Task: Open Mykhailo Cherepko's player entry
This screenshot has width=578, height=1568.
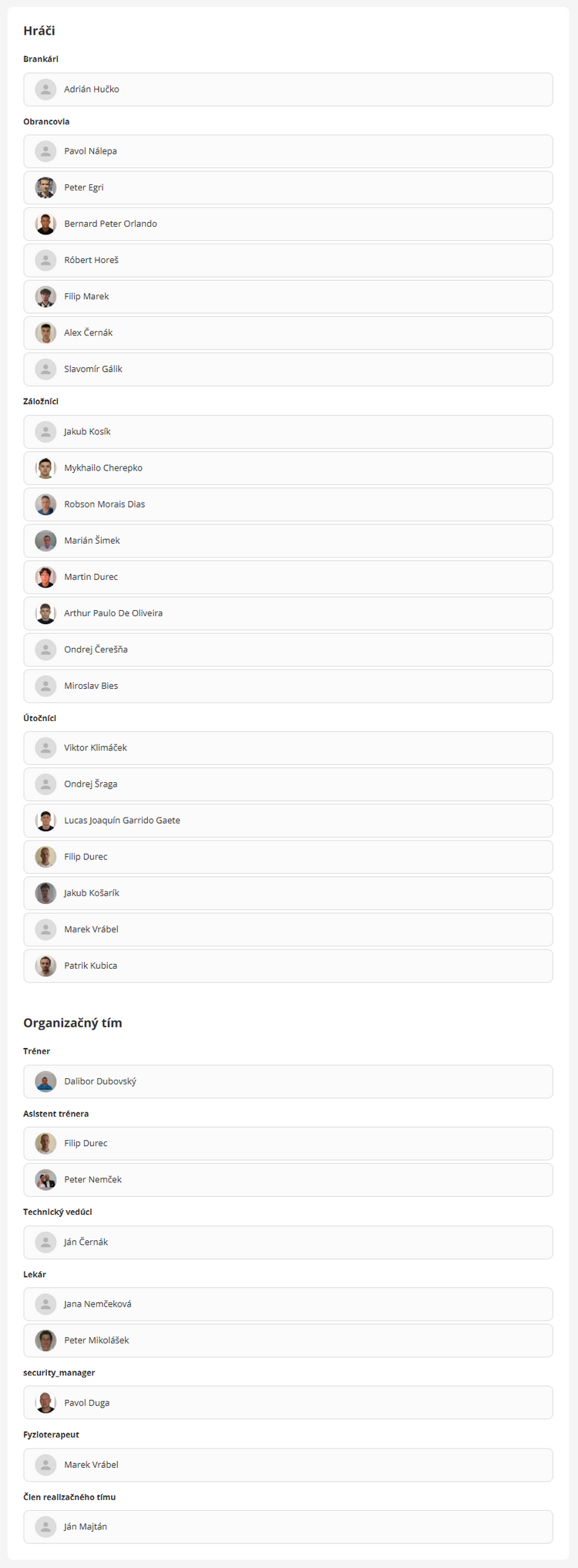Action: pyautogui.click(x=288, y=468)
